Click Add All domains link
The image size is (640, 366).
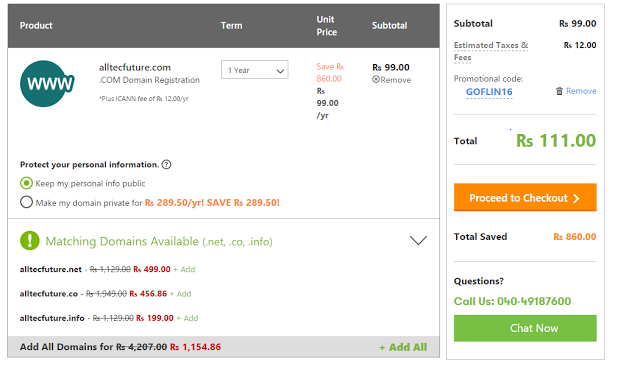tap(403, 347)
